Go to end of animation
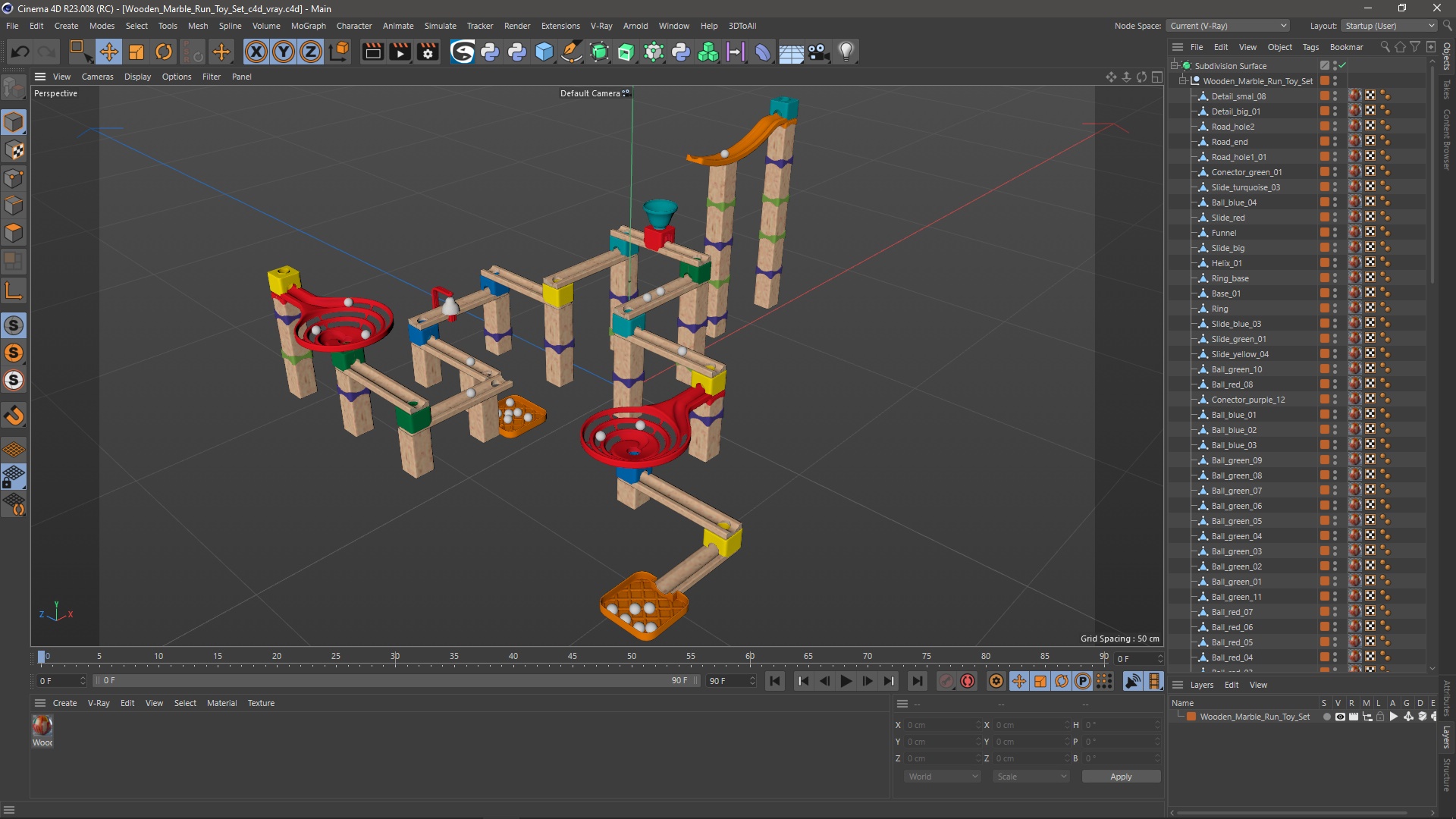Image resolution: width=1456 pixels, height=819 pixels. 917,681
